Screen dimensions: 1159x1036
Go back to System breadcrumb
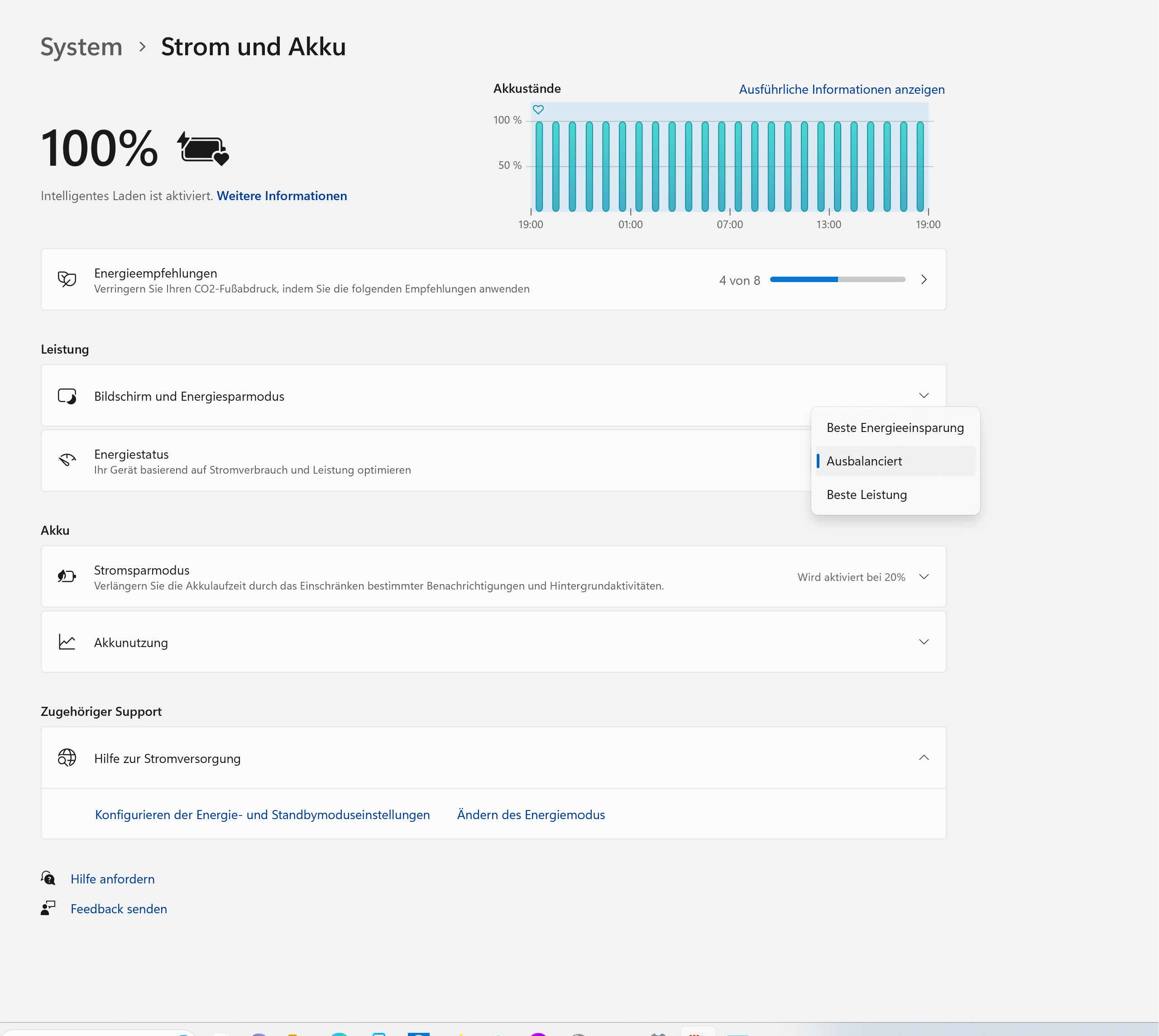pos(81,47)
